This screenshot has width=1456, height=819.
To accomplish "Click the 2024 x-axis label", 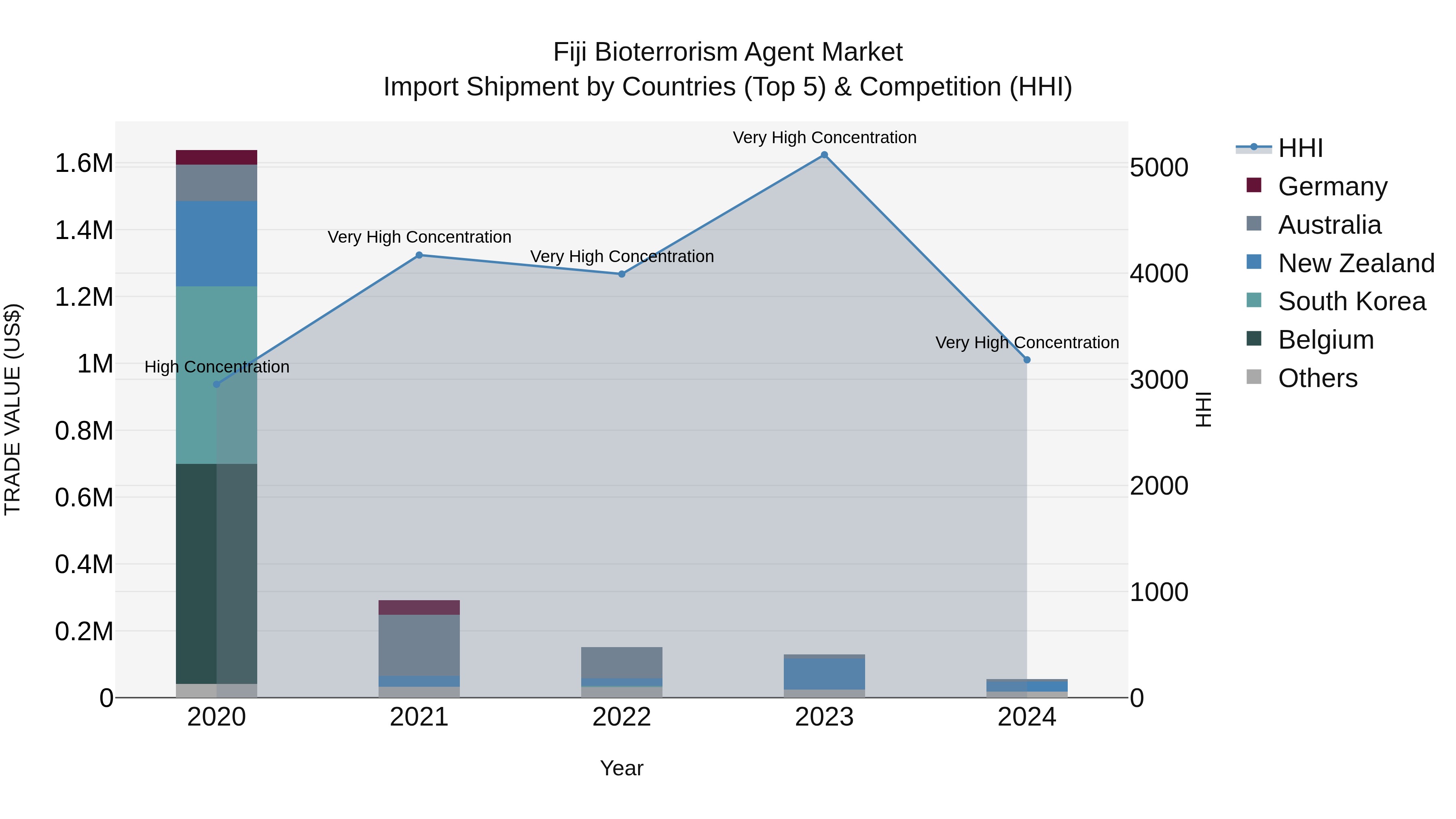I will (x=1027, y=717).
